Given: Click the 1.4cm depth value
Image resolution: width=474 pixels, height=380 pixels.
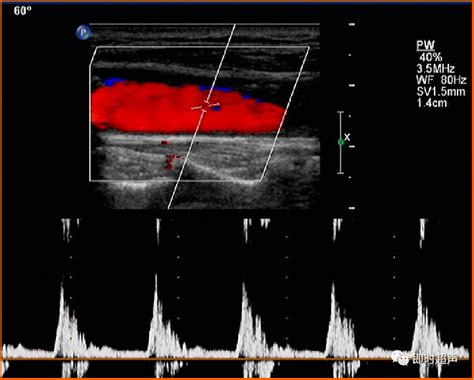Looking at the screenshot, I should click(x=432, y=103).
